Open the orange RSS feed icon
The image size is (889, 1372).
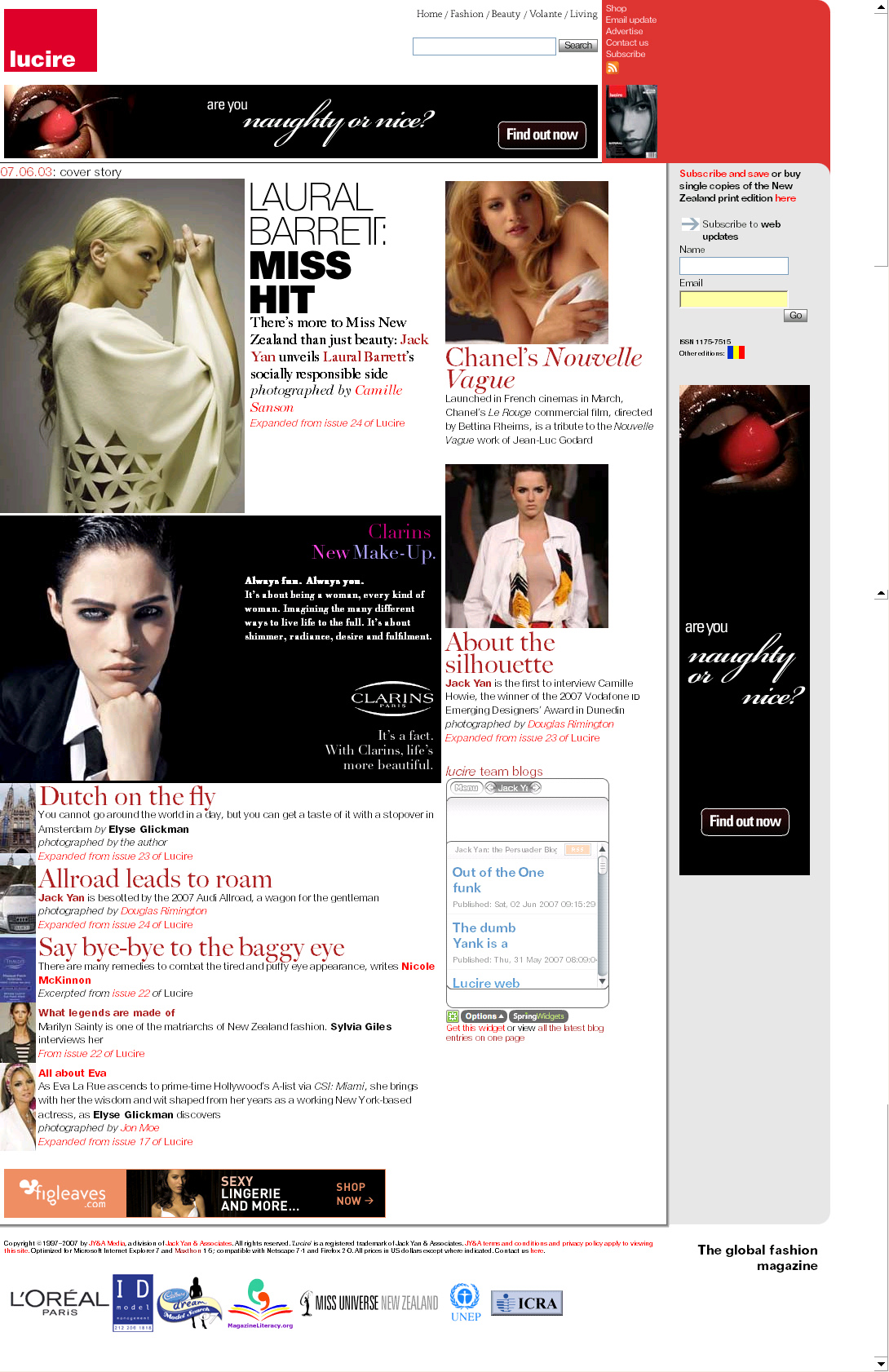click(x=612, y=68)
